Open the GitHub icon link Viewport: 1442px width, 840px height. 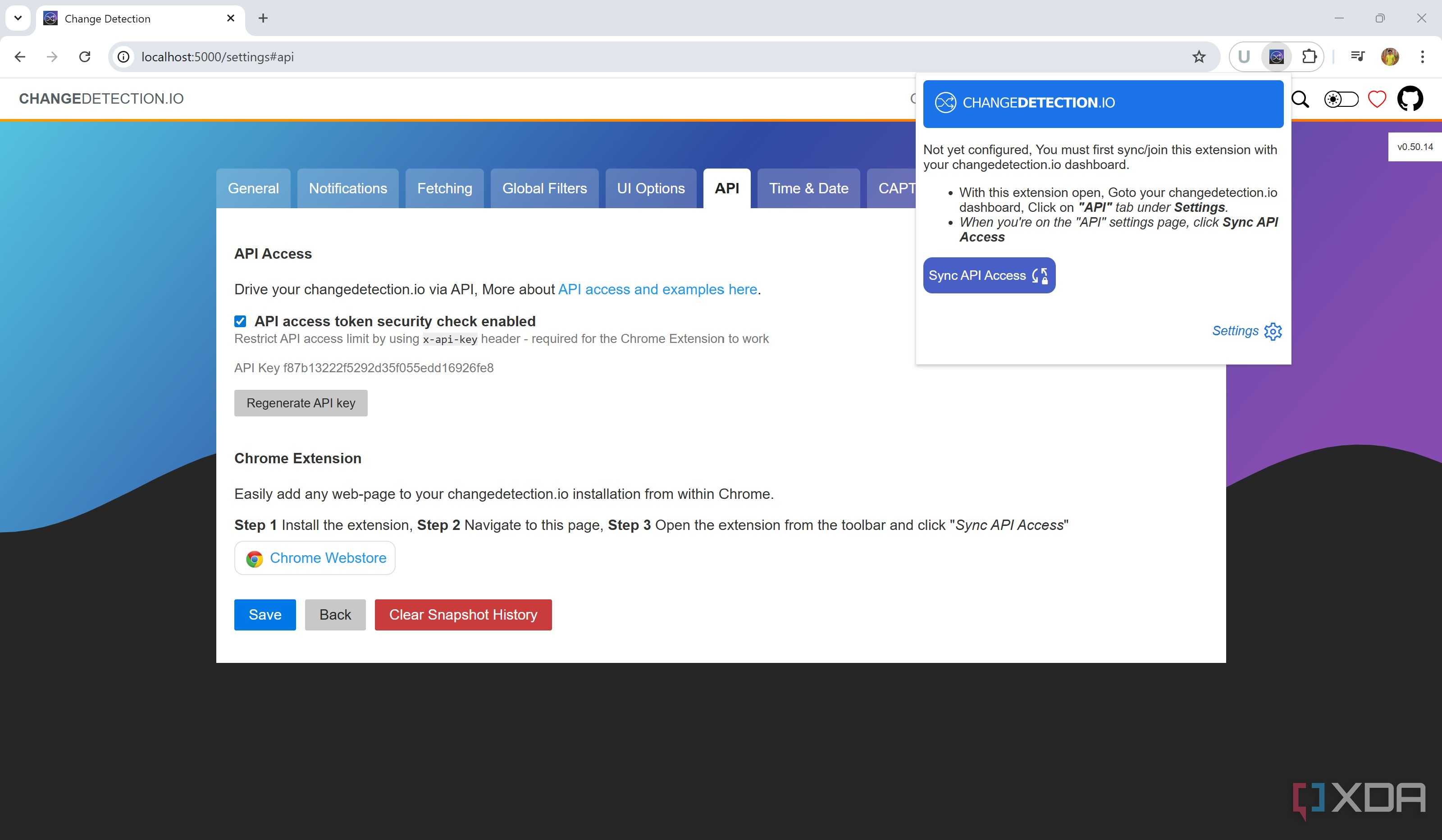pos(1410,98)
